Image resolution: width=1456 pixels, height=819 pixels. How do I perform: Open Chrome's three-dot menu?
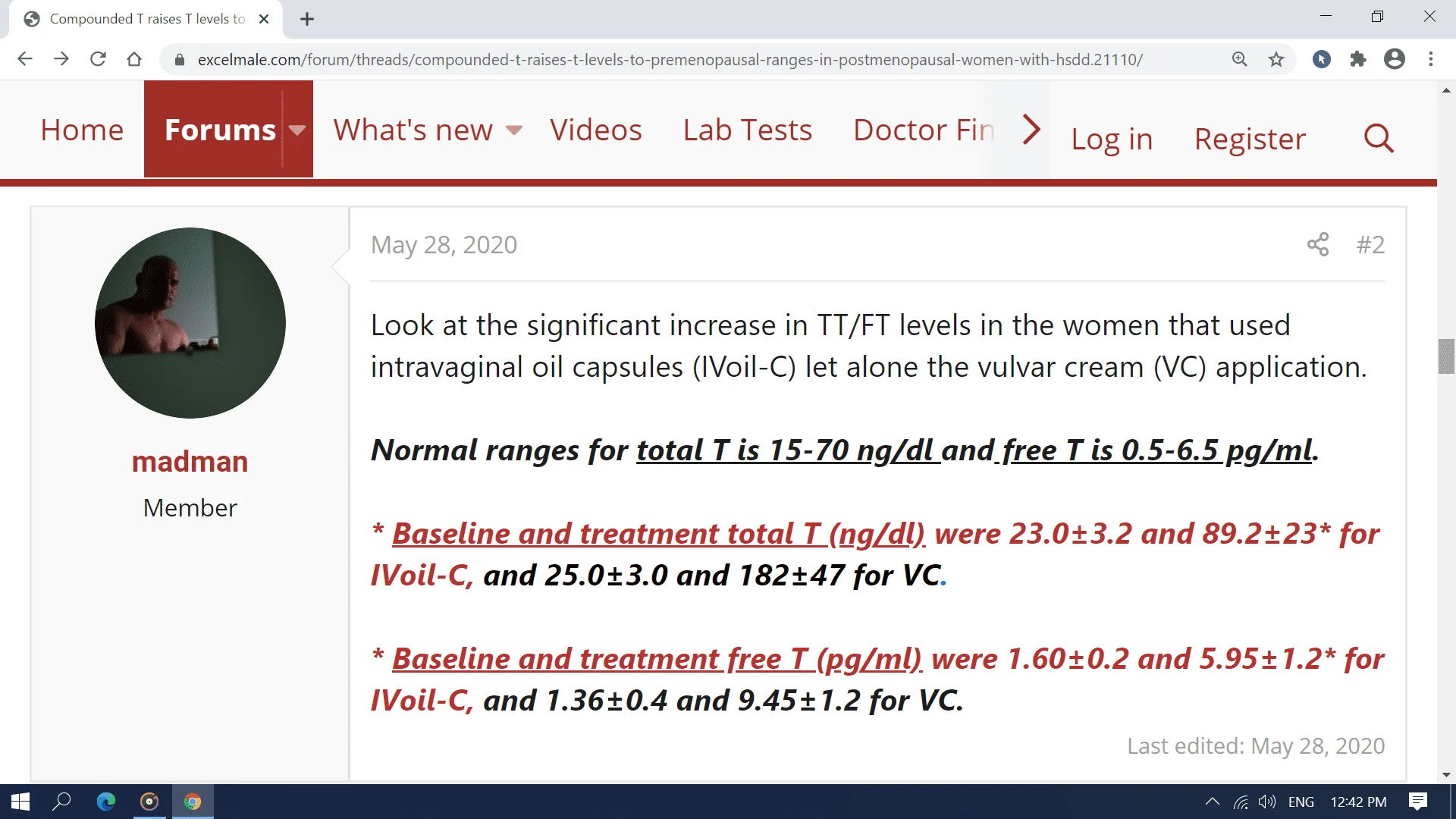tap(1432, 59)
